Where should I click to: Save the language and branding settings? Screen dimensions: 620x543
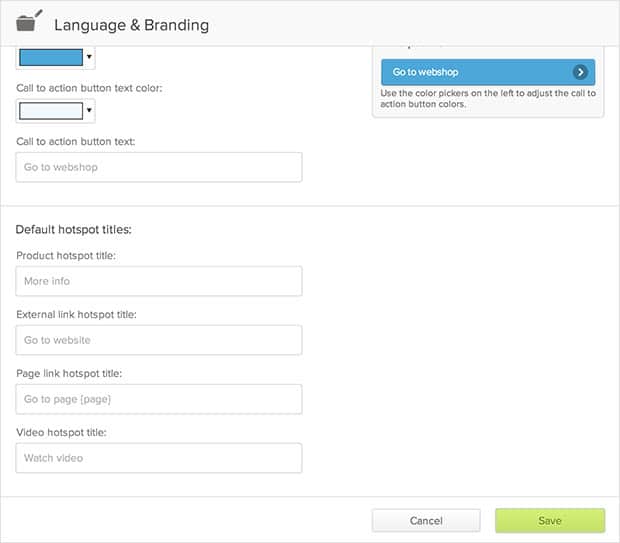[x=549, y=520]
